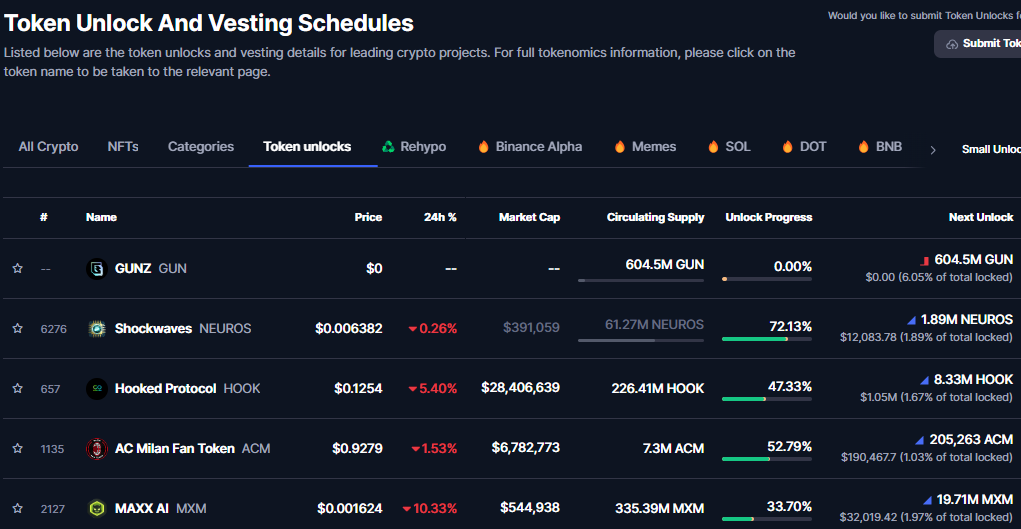Sort by the Unlock Progress column header
The height and width of the screenshot is (529, 1021).
tap(769, 218)
